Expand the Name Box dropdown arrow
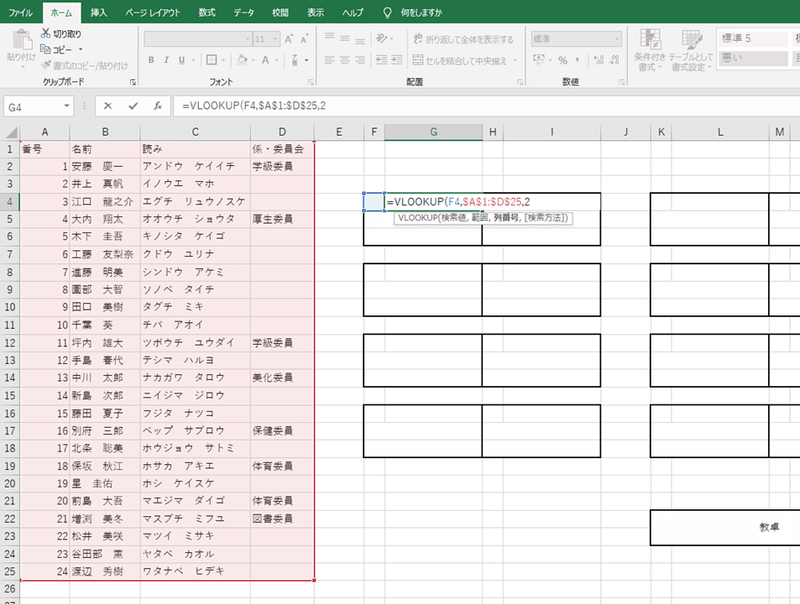 point(66,106)
